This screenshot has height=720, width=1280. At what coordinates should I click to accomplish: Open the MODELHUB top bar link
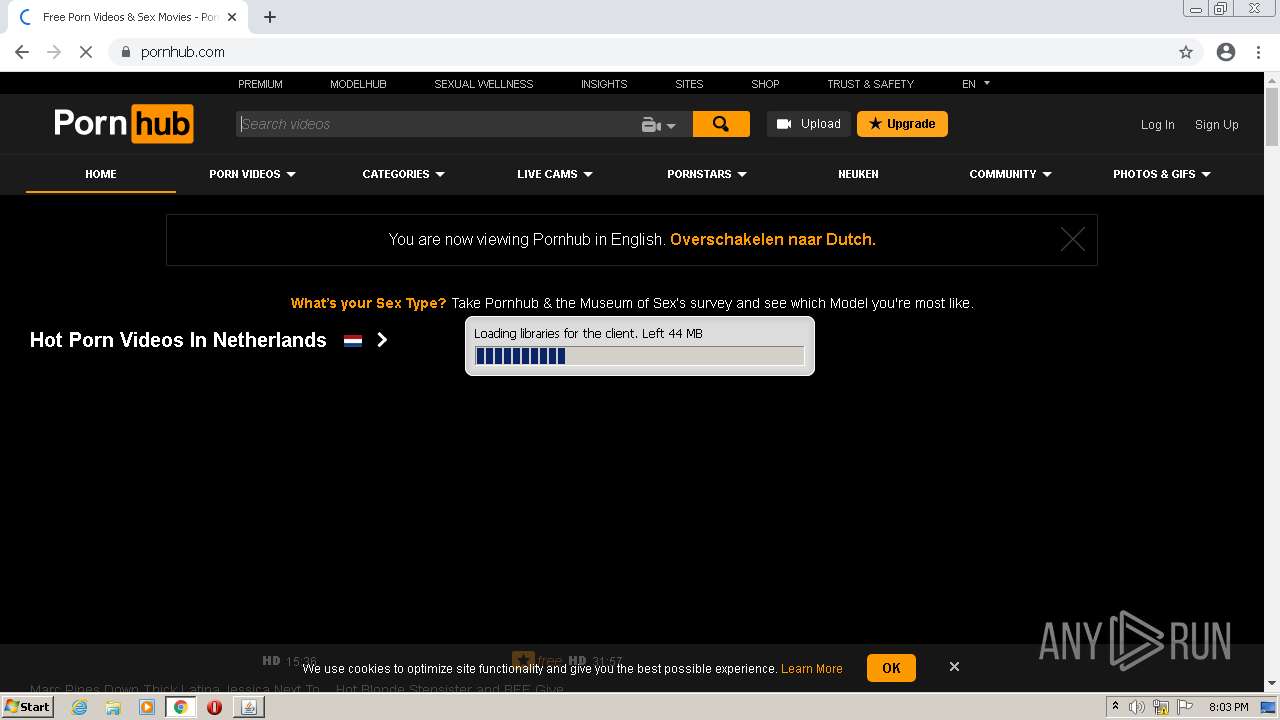pos(358,84)
